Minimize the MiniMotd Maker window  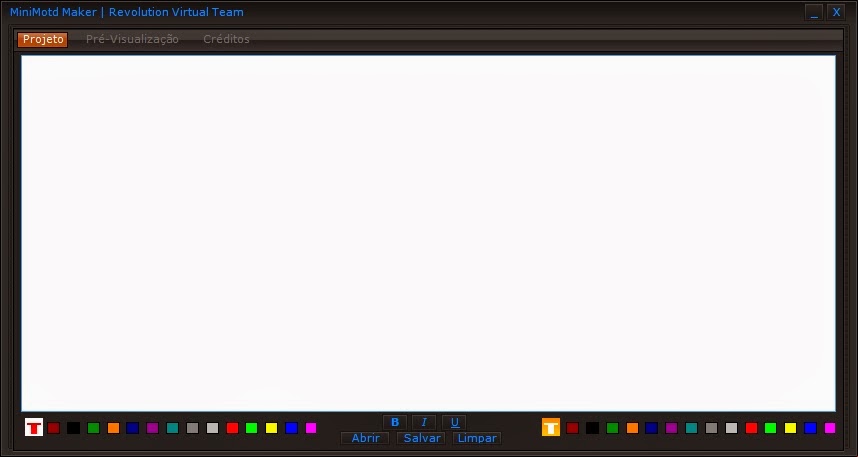(x=814, y=12)
